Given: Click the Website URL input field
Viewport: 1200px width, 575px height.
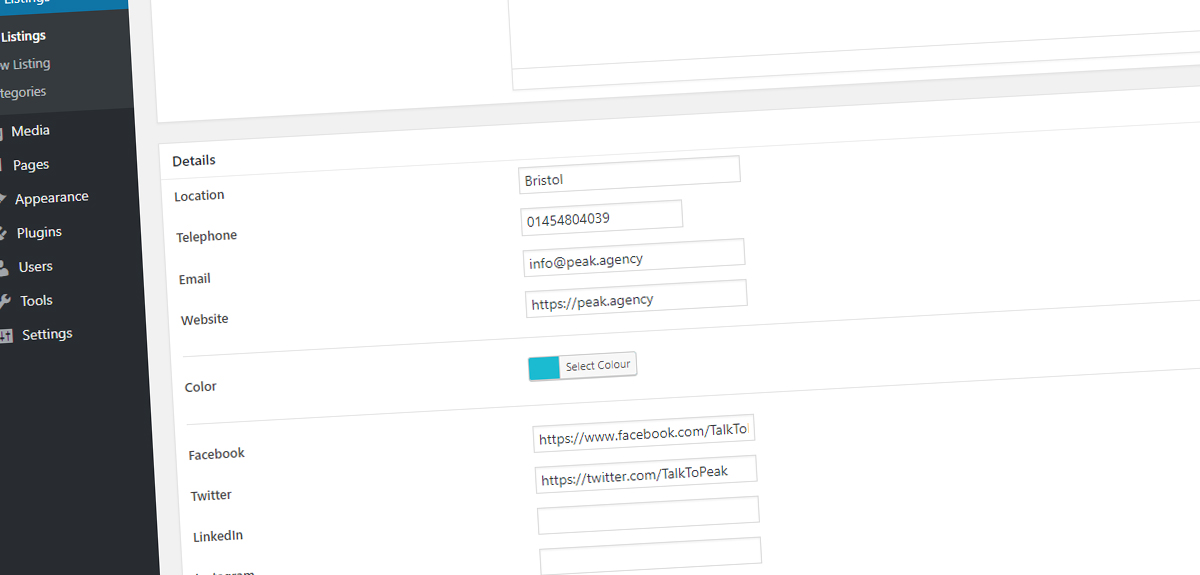Looking at the screenshot, I should 635,299.
